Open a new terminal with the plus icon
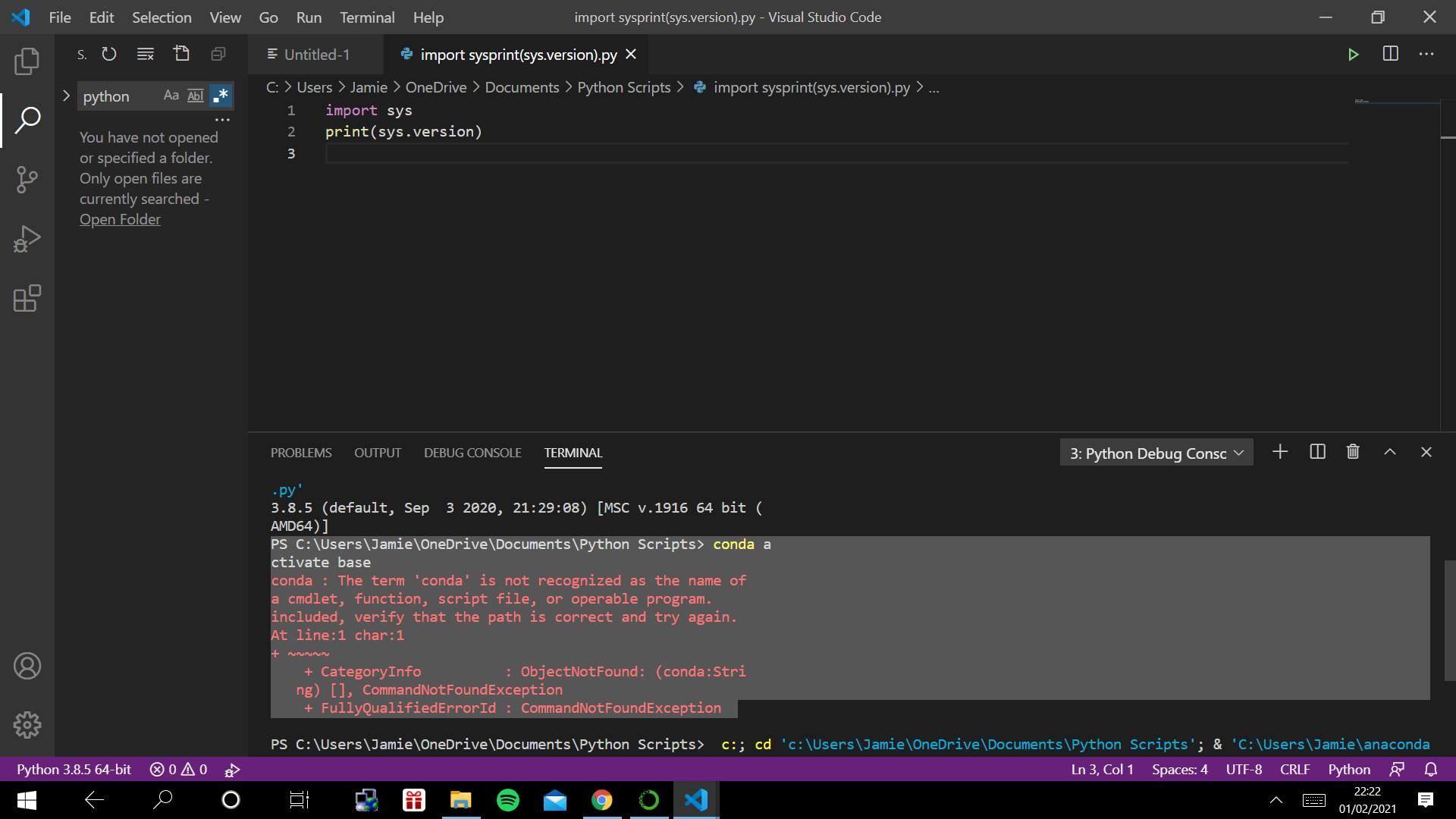Screen dimensions: 1456x819 point(1280,451)
